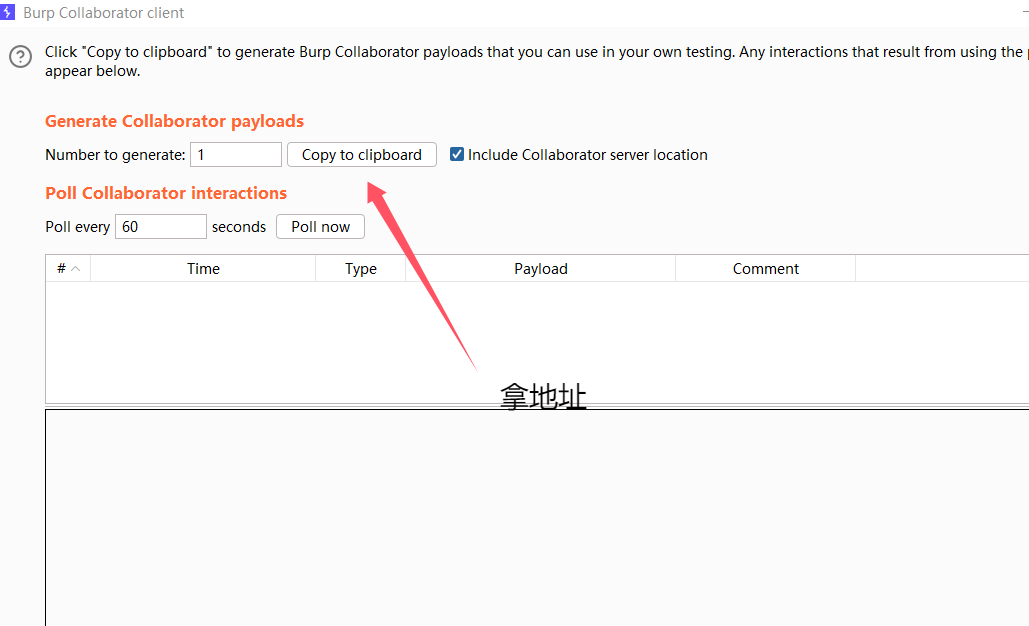Click the sort arrow in # column
The width and height of the screenshot is (1029, 626).
click(x=75, y=269)
